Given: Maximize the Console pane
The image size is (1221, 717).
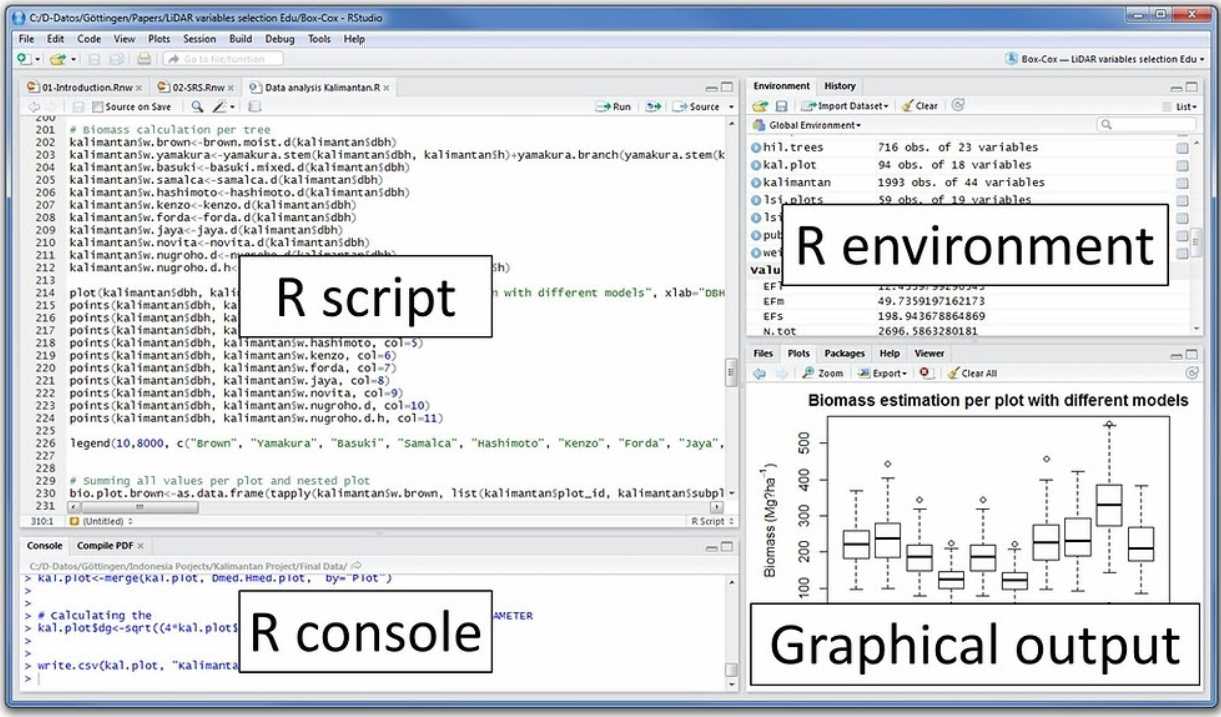Looking at the screenshot, I should coord(727,546).
